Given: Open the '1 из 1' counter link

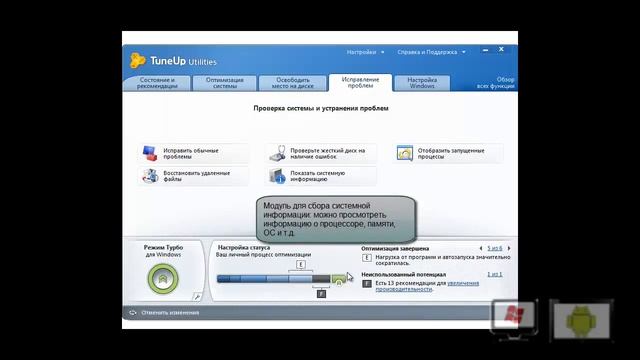Looking at the screenshot, I should click(x=495, y=274).
